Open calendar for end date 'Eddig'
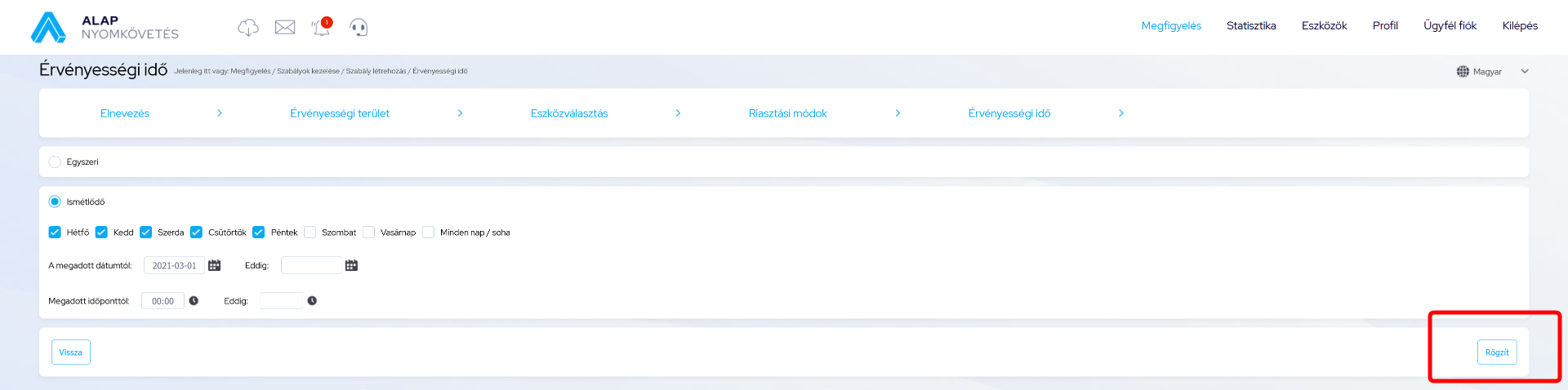 pyautogui.click(x=352, y=265)
